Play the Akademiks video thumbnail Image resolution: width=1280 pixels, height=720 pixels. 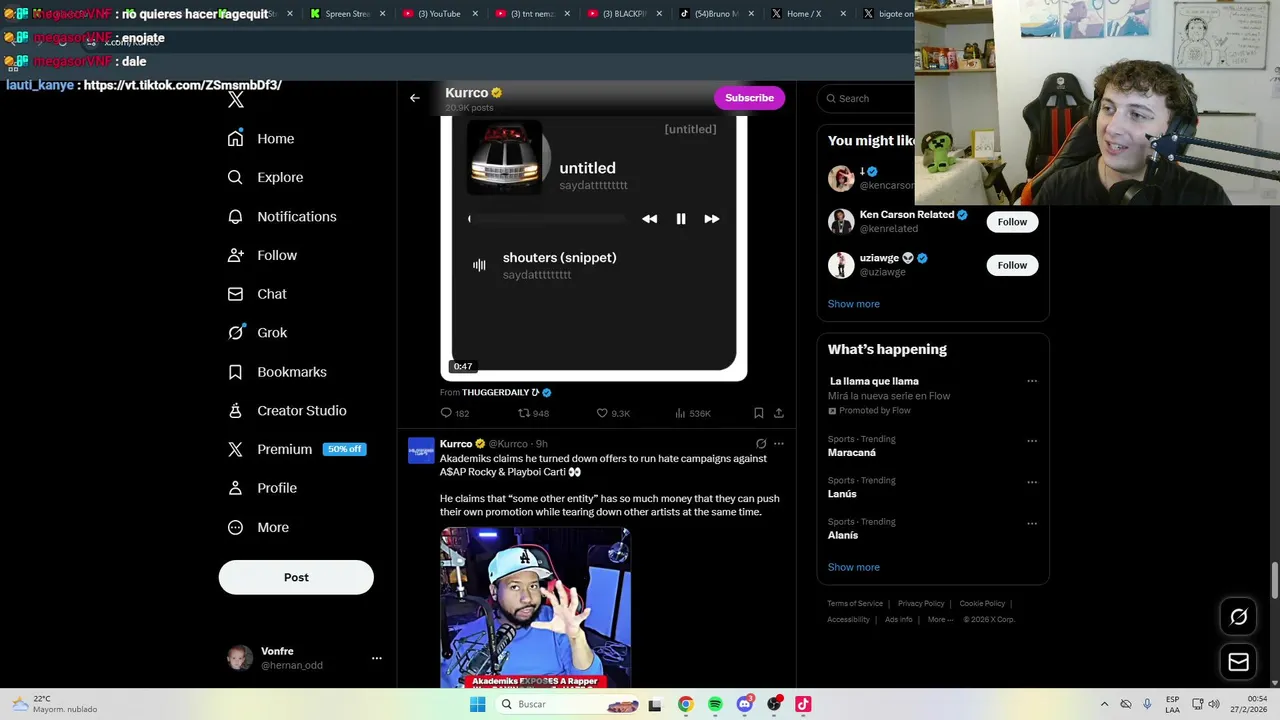[x=535, y=608]
